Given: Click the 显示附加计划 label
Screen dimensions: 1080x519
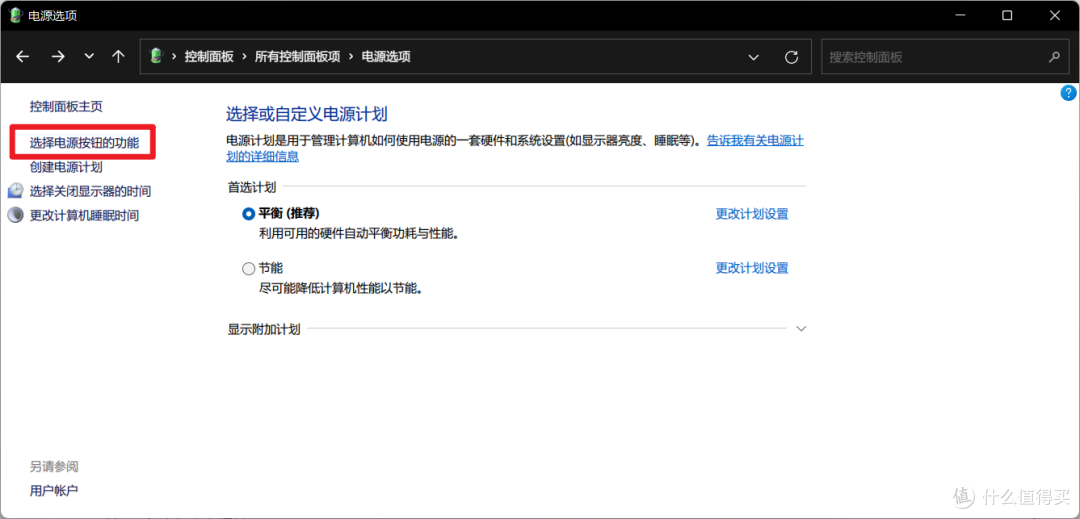Looking at the screenshot, I should coord(264,329).
